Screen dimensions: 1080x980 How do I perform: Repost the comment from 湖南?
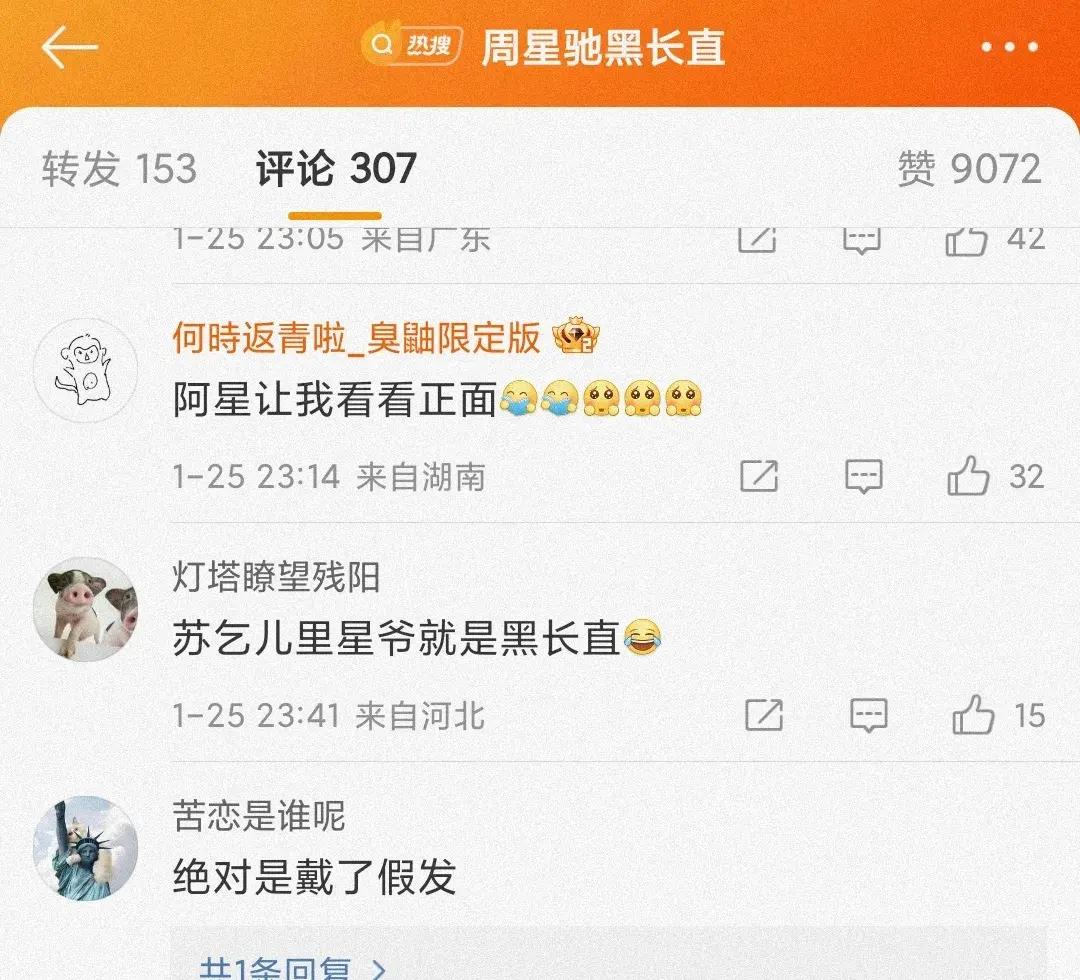(x=759, y=476)
